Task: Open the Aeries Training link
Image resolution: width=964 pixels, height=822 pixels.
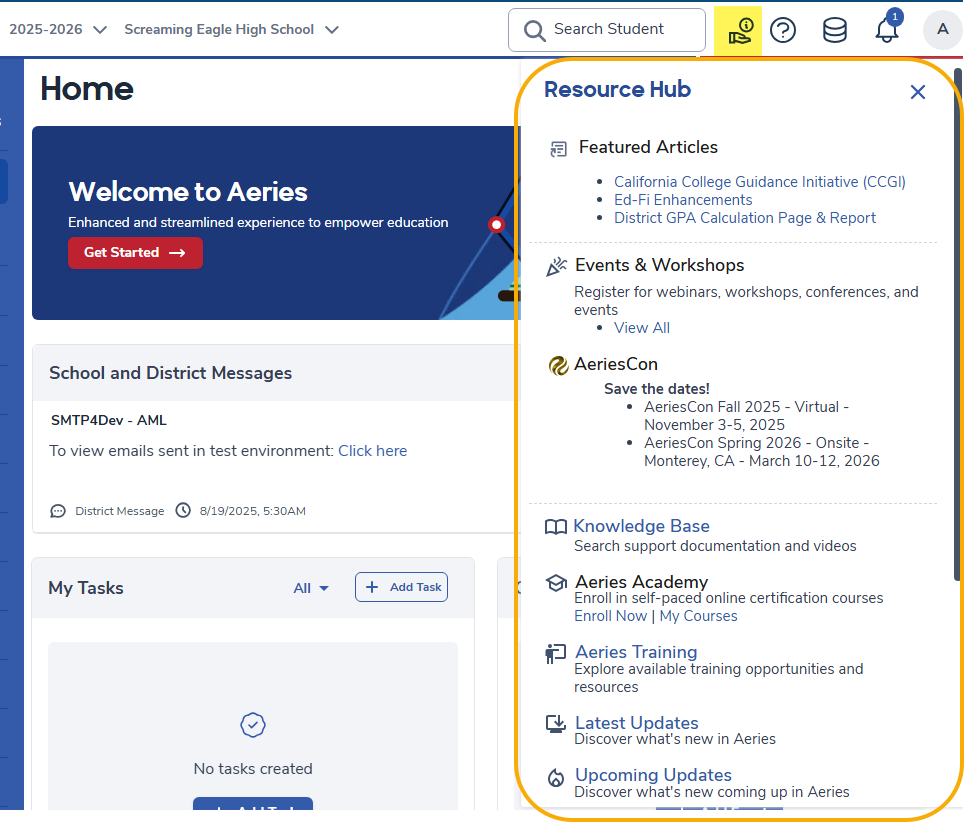Action: coord(636,652)
